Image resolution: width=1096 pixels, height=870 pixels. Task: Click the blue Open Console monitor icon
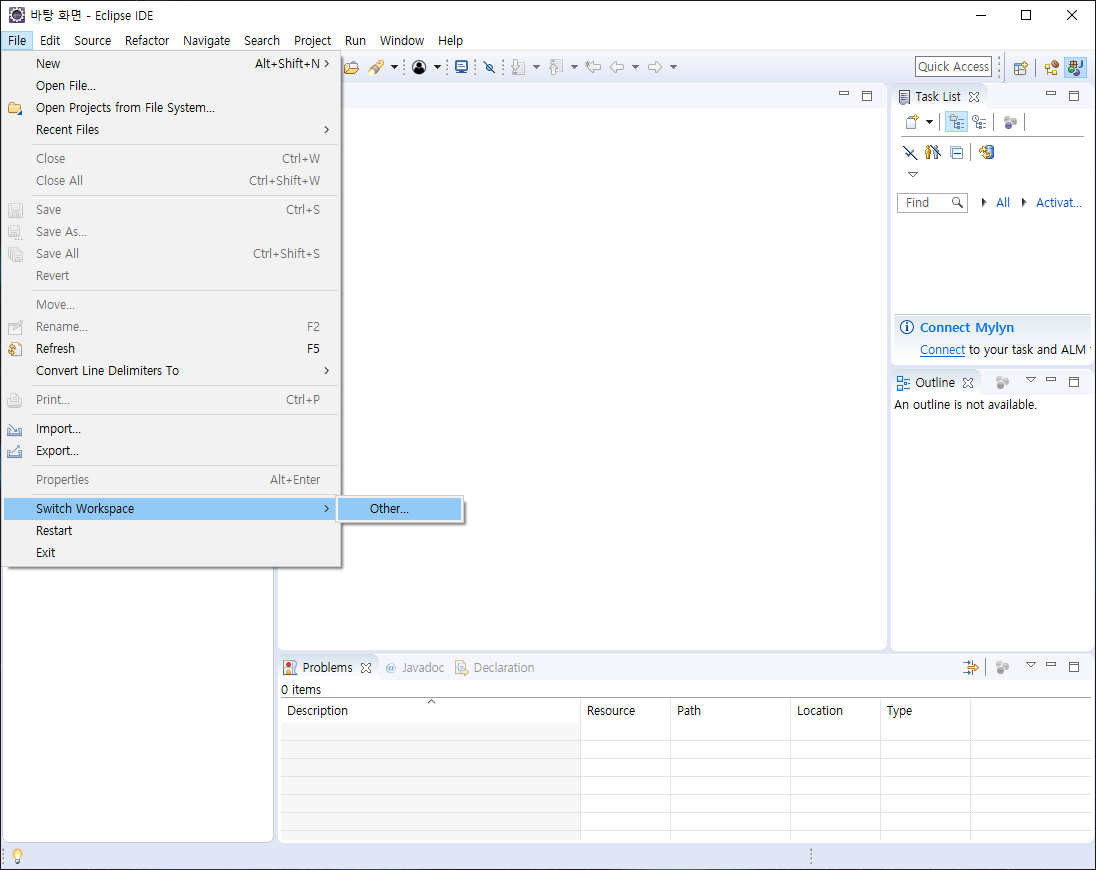pyautogui.click(x=461, y=67)
